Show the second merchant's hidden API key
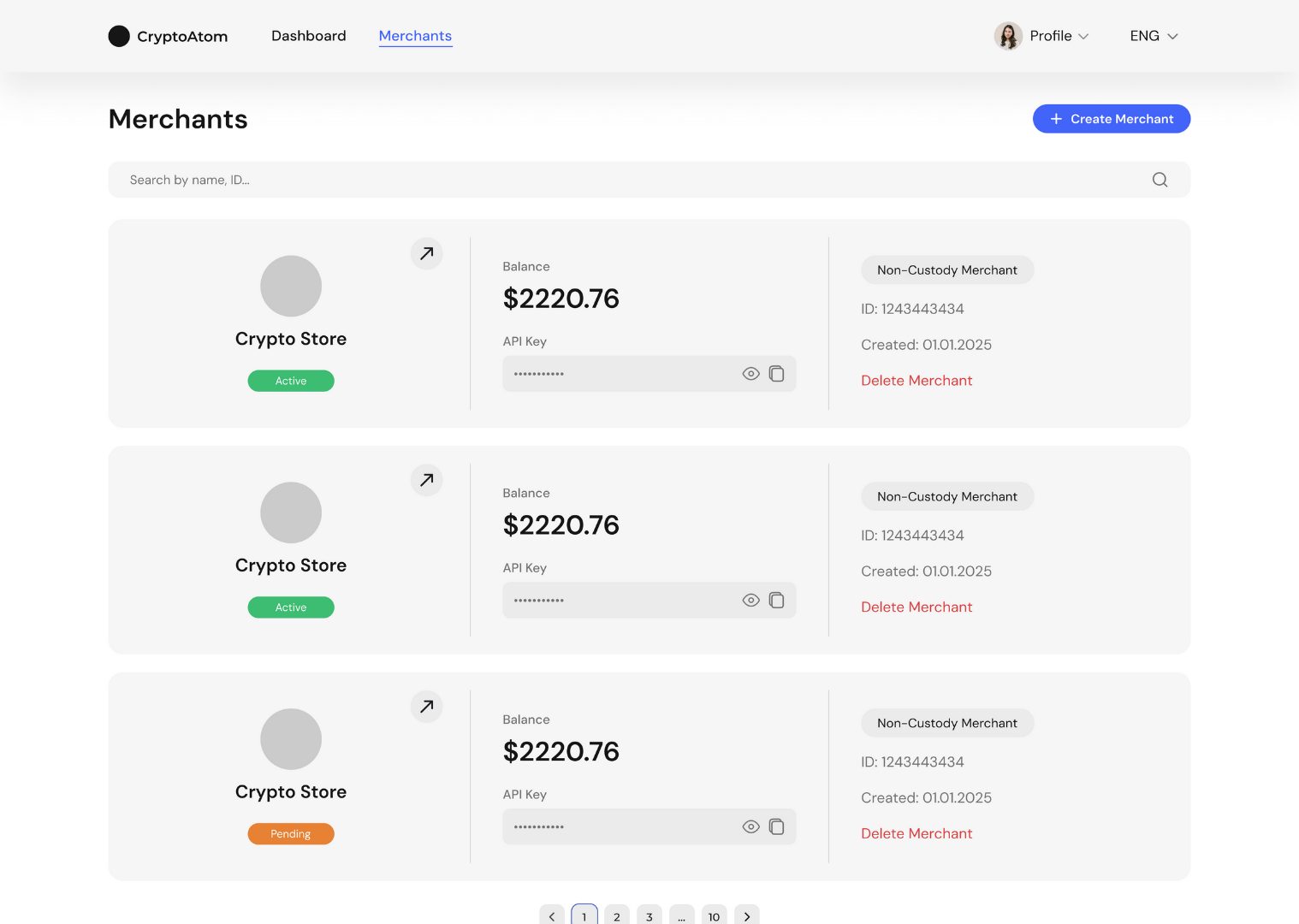 [x=750, y=601]
